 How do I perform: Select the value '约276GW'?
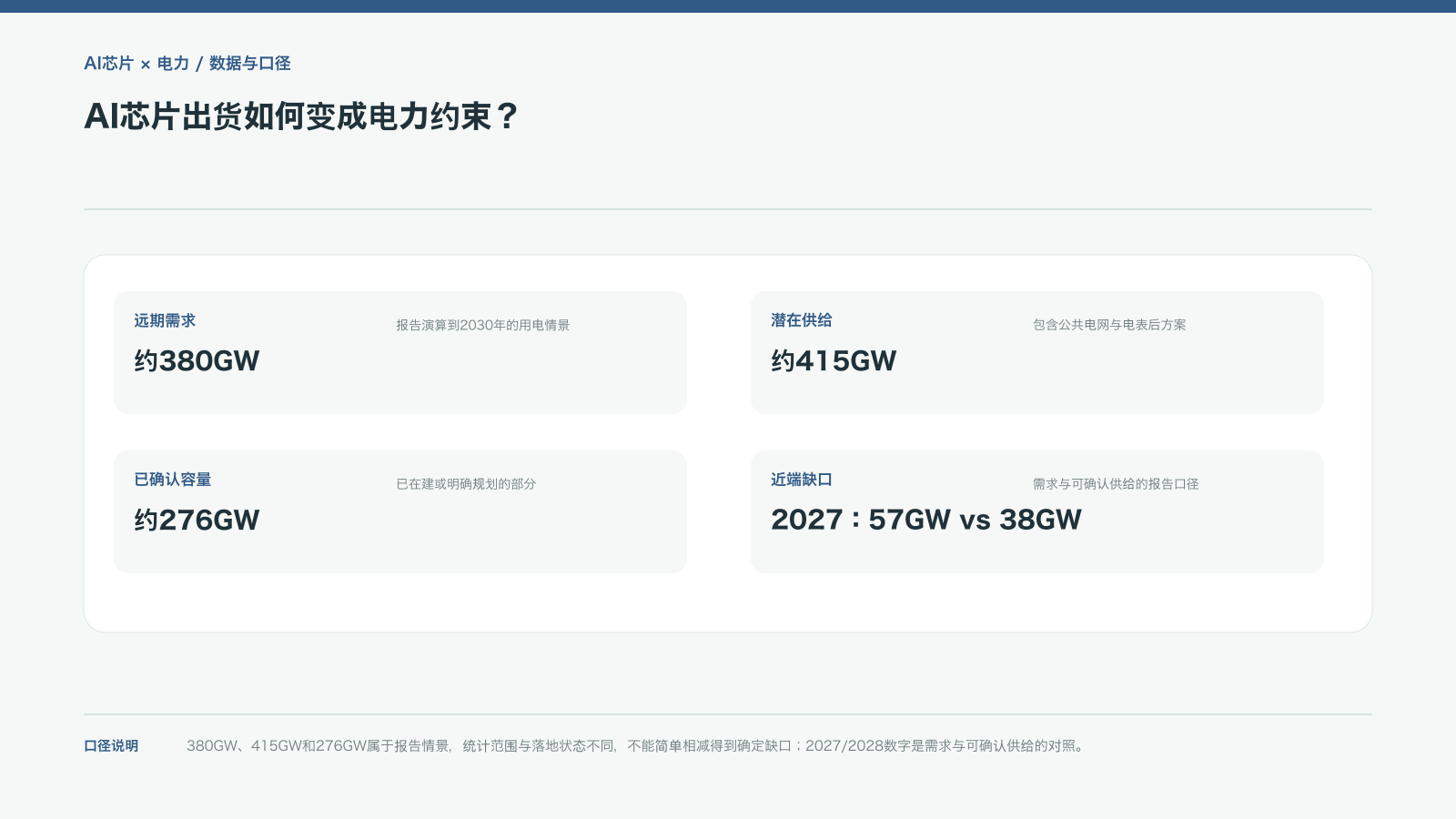click(x=197, y=521)
